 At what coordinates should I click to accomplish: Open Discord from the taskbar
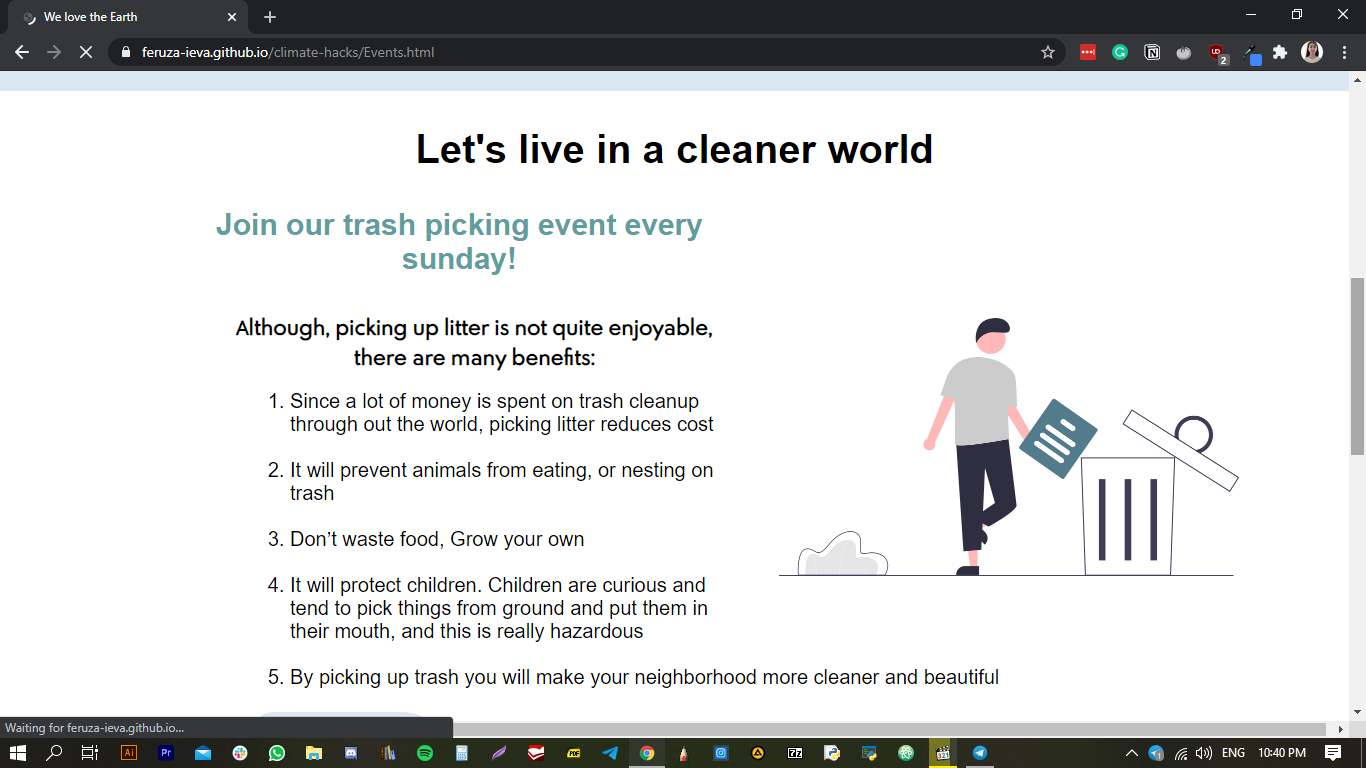(x=351, y=753)
